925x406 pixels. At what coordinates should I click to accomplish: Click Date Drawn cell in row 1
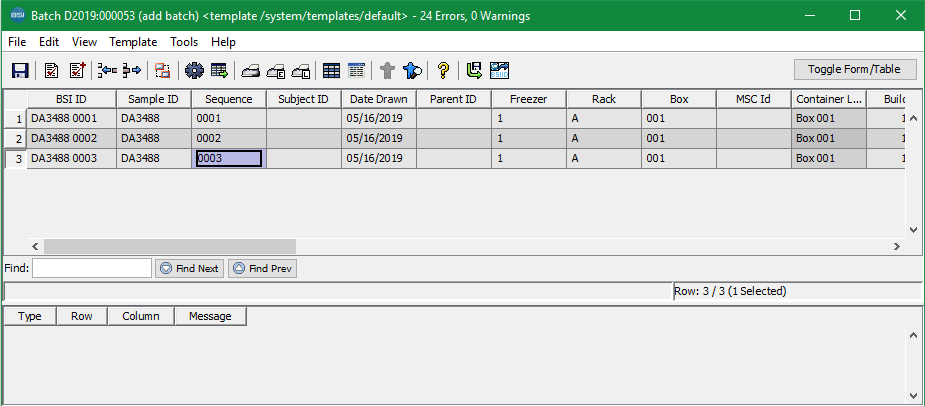pyautogui.click(x=379, y=118)
